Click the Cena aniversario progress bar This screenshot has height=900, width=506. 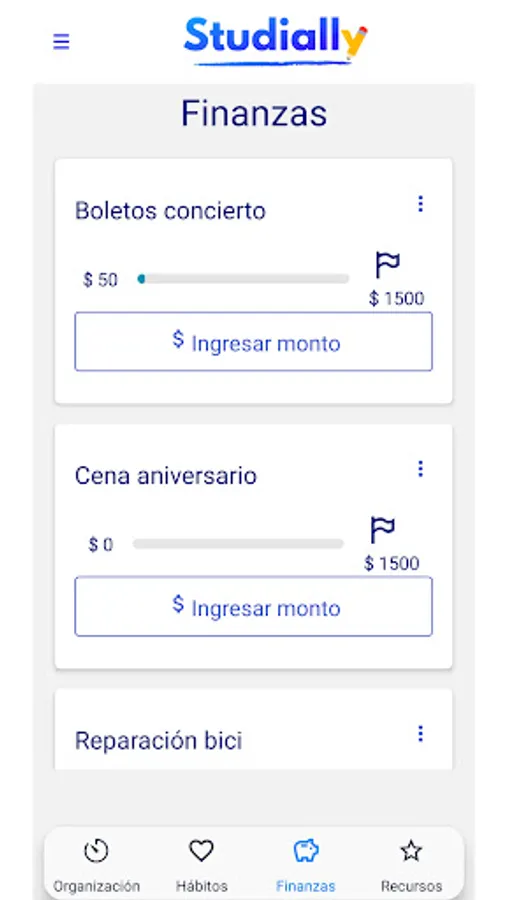click(x=238, y=544)
